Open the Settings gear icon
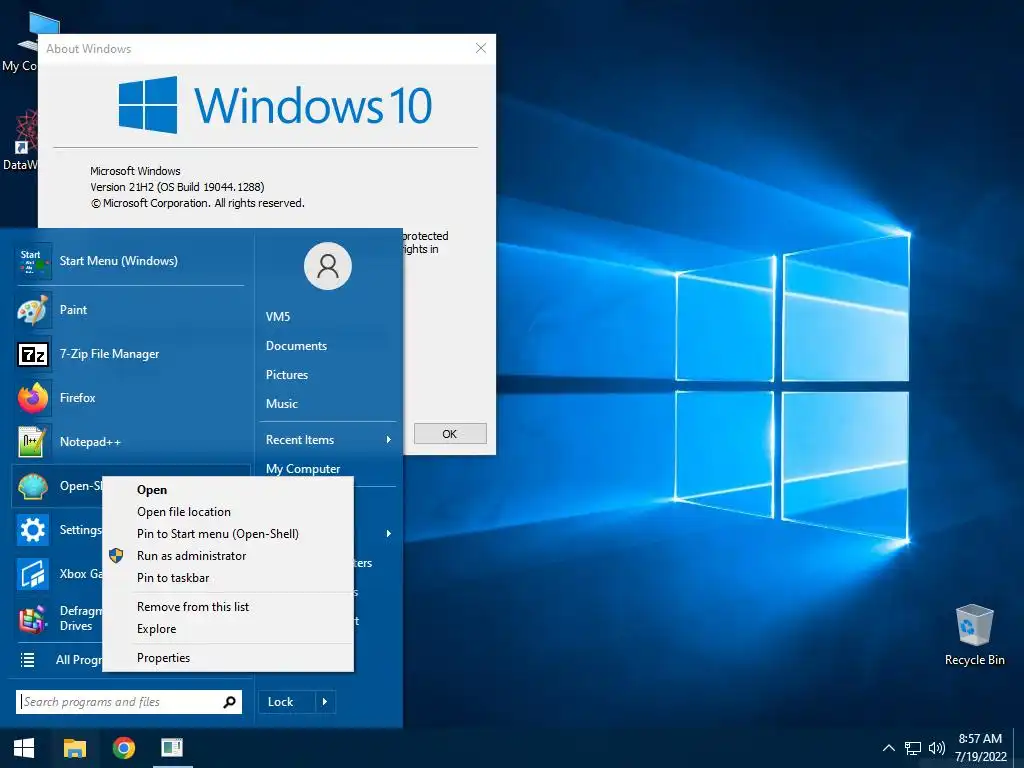The width and height of the screenshot is (1024, 768). click(33, 530)
